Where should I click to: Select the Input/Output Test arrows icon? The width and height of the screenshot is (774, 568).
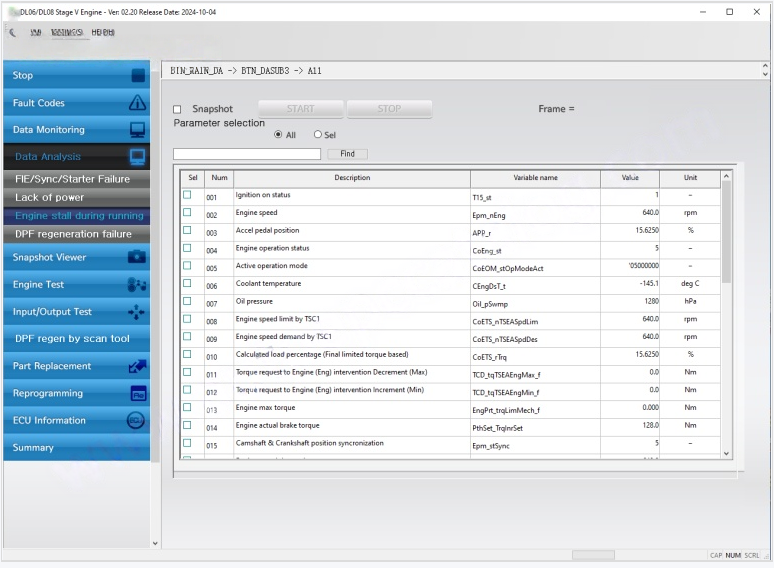pos(138,312)
